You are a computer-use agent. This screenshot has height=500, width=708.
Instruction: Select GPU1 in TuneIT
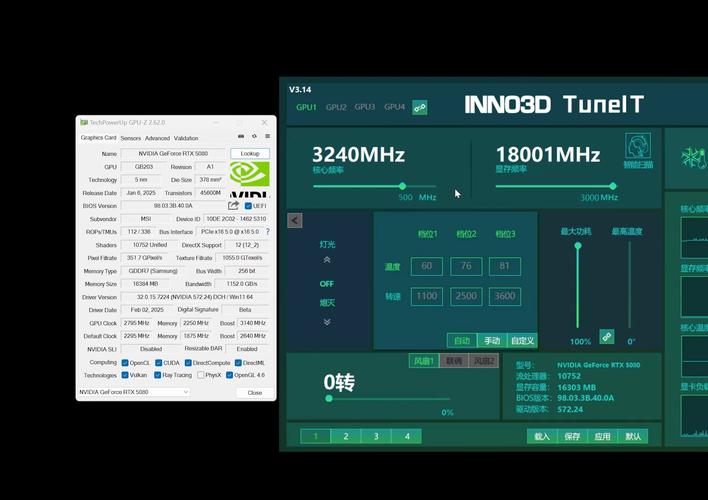(306, 107)
